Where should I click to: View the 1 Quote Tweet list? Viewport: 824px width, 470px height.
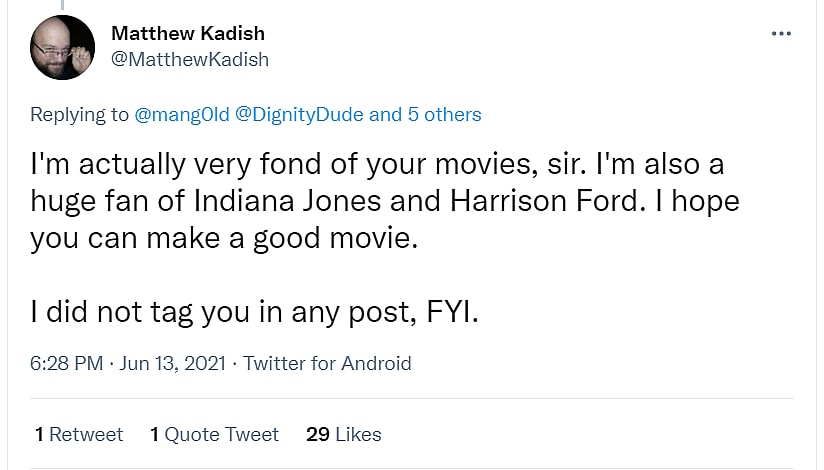click(x=214, y=434)
